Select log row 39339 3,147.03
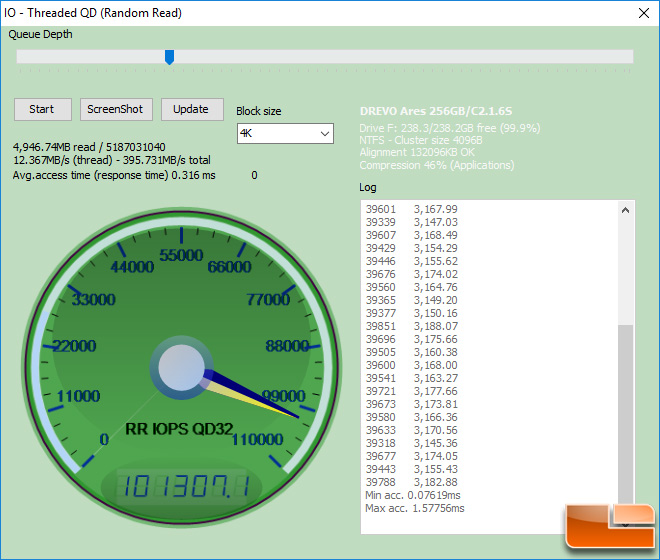 (411, 222)
